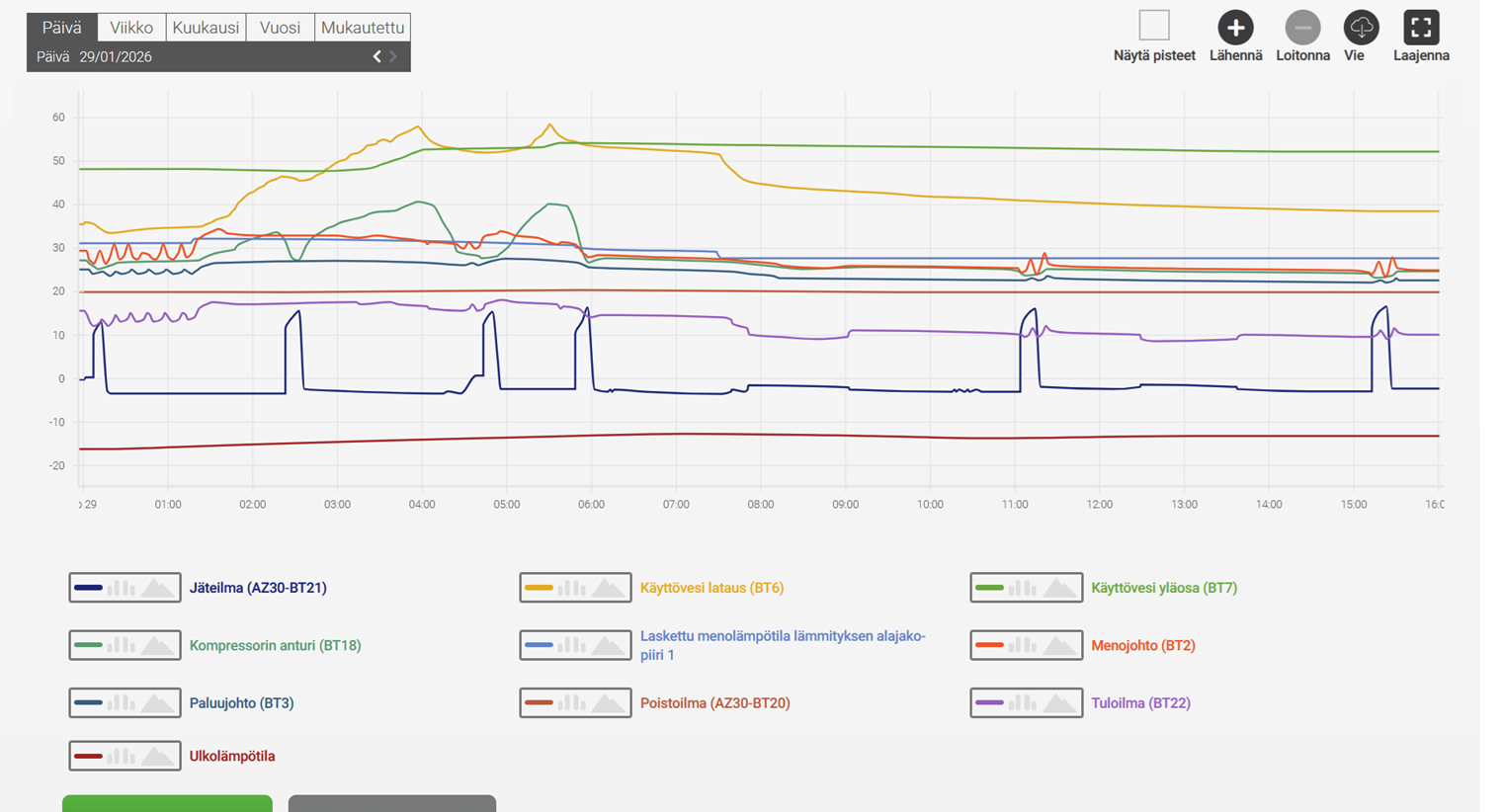The image size is (1503, 812).
Task: Go to next day with right arrow
Action: (x=393, y=56)
